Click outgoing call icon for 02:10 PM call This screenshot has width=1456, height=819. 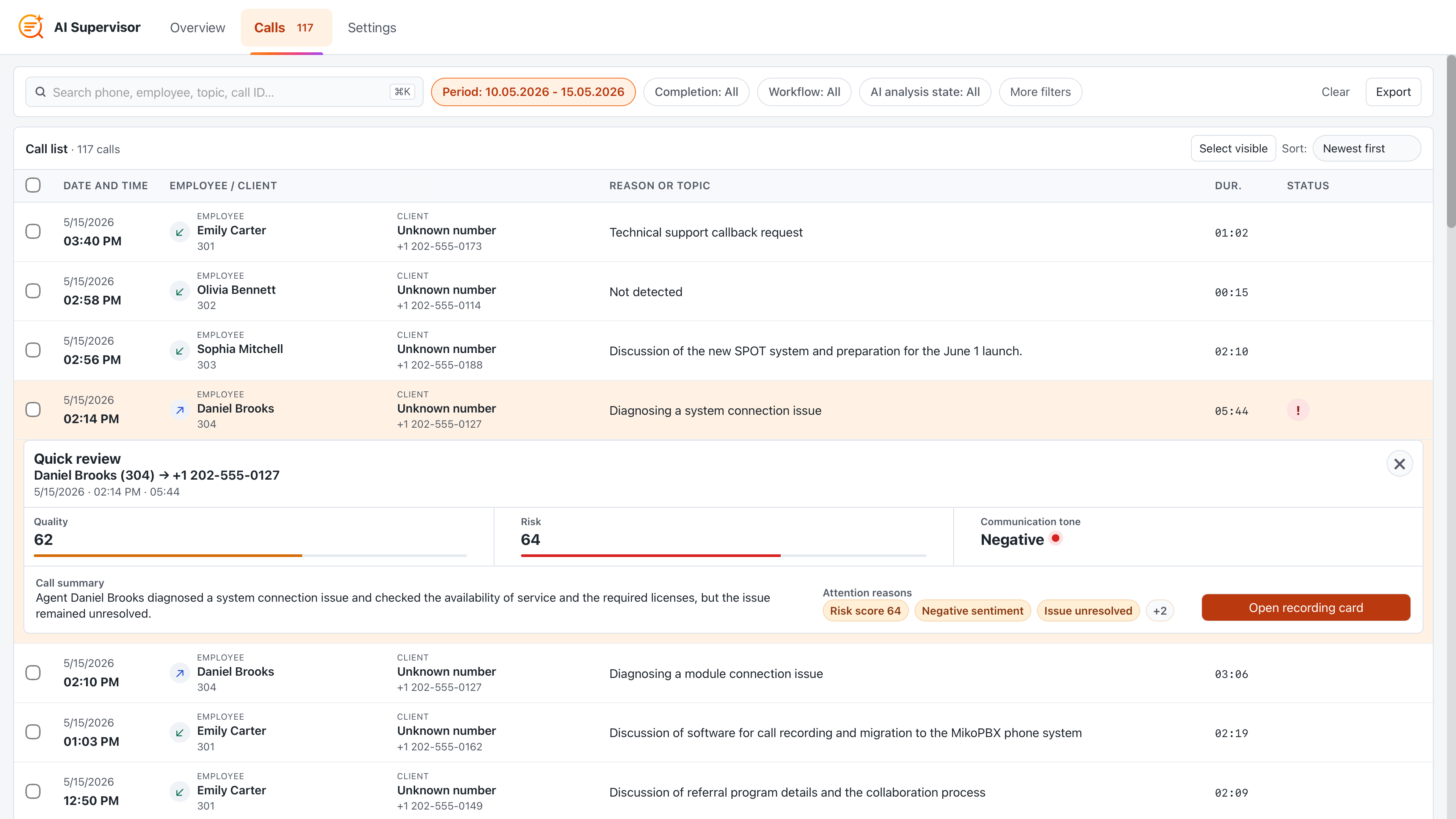click(x=180, y=673)
